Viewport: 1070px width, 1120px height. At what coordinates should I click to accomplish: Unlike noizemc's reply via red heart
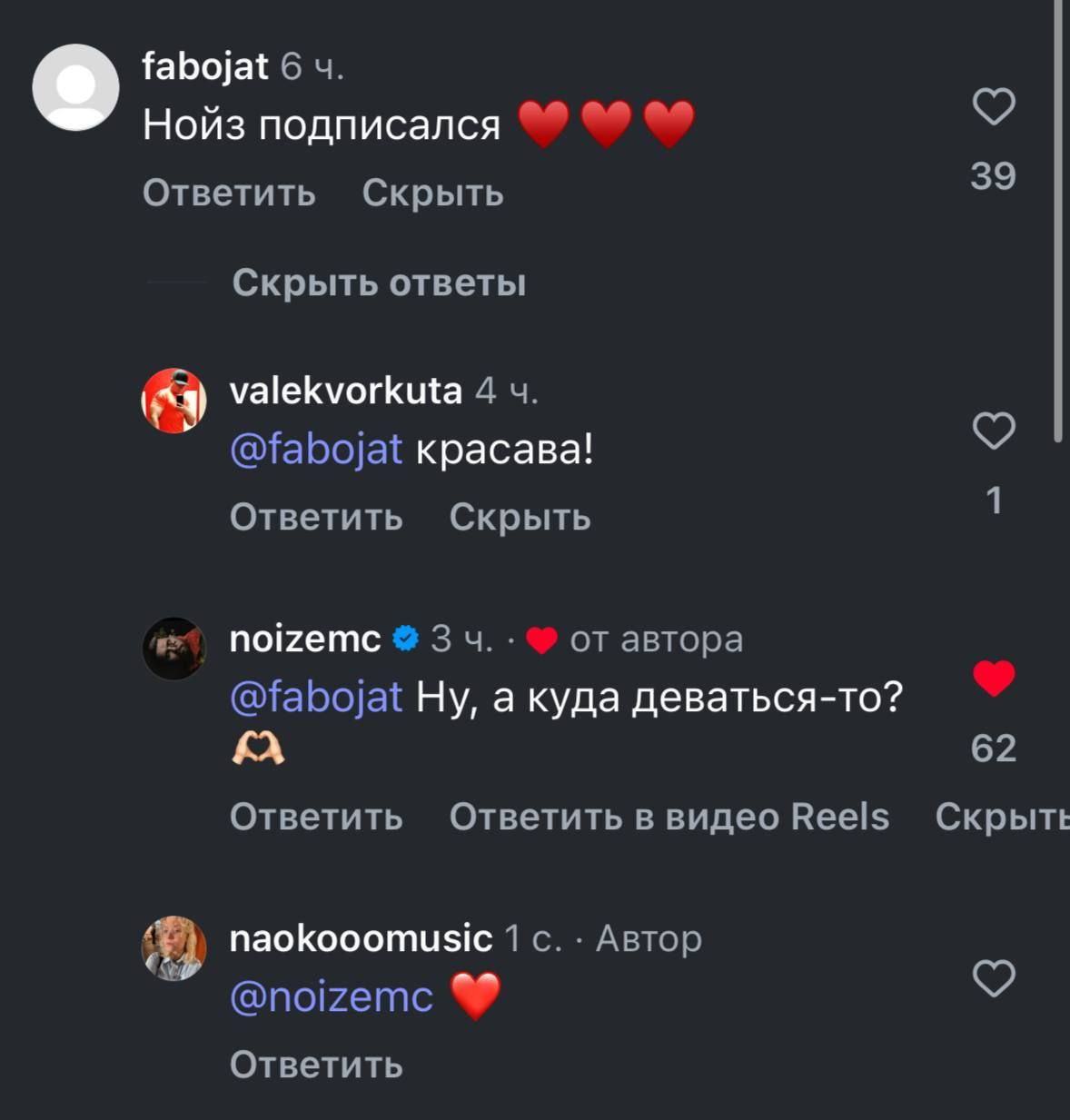click(994, 679)
